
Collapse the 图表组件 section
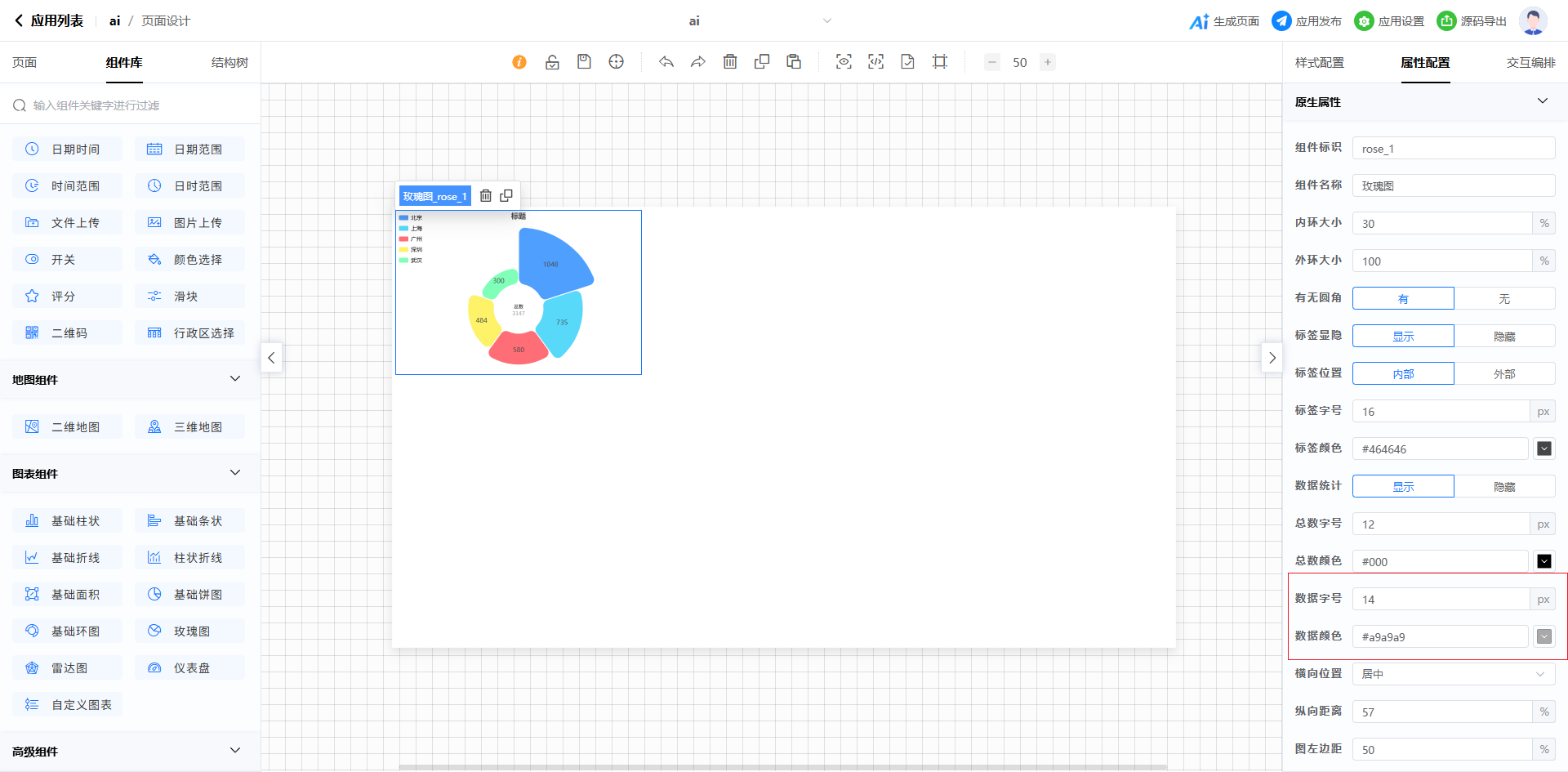[235, 473]
